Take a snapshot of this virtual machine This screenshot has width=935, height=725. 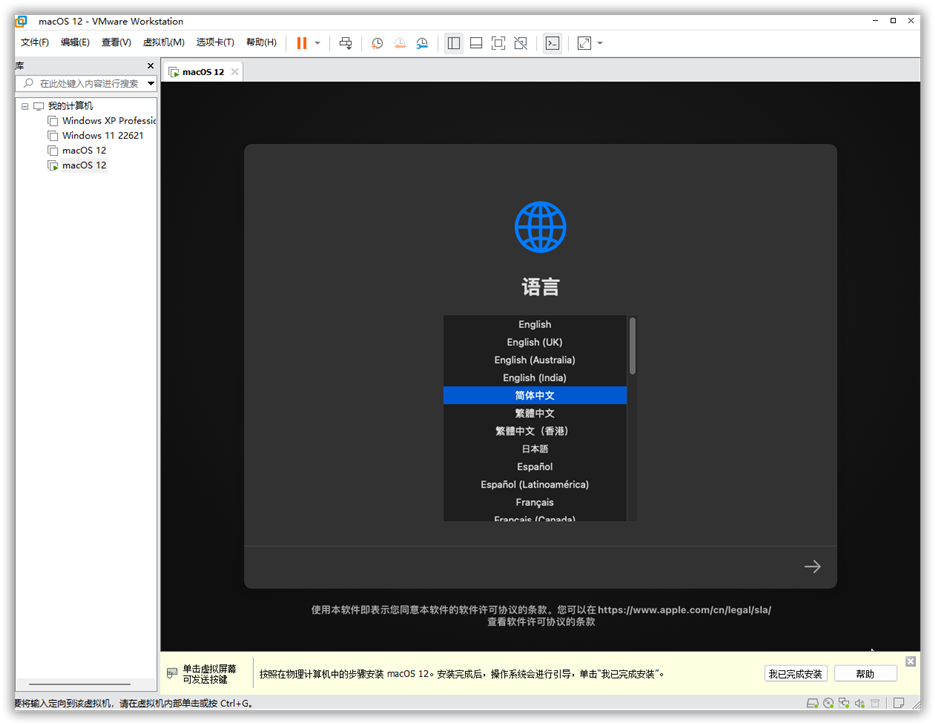click(377, 43)
